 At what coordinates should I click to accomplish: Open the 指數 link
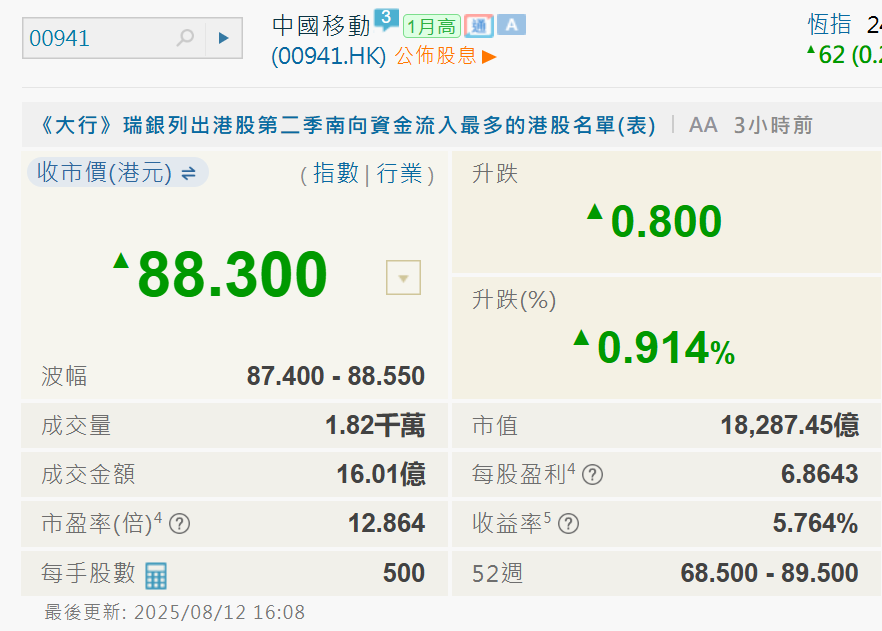(x=335, y=173)
